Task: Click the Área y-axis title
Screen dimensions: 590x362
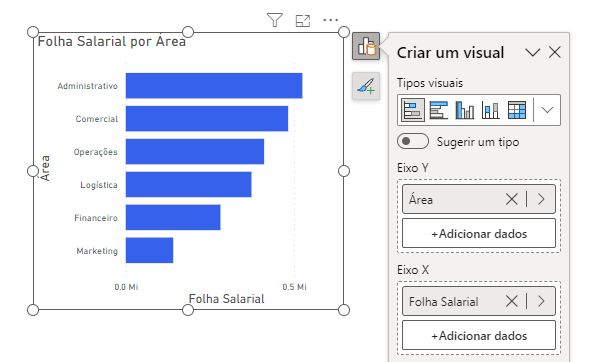Action: point(45,168)
